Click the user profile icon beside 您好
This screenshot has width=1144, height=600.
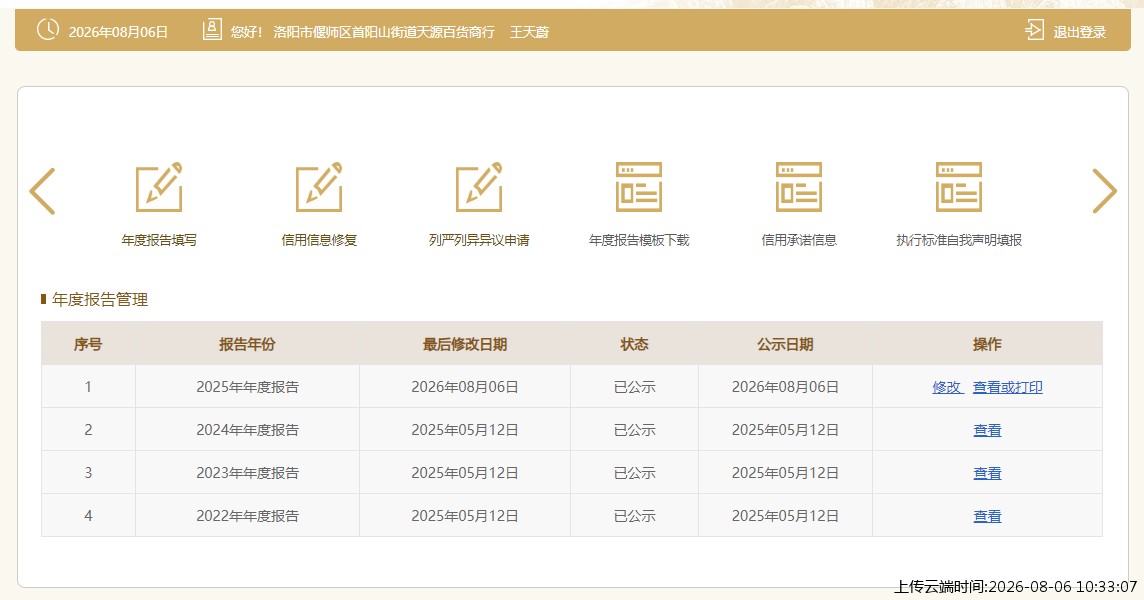coord(212,30)
